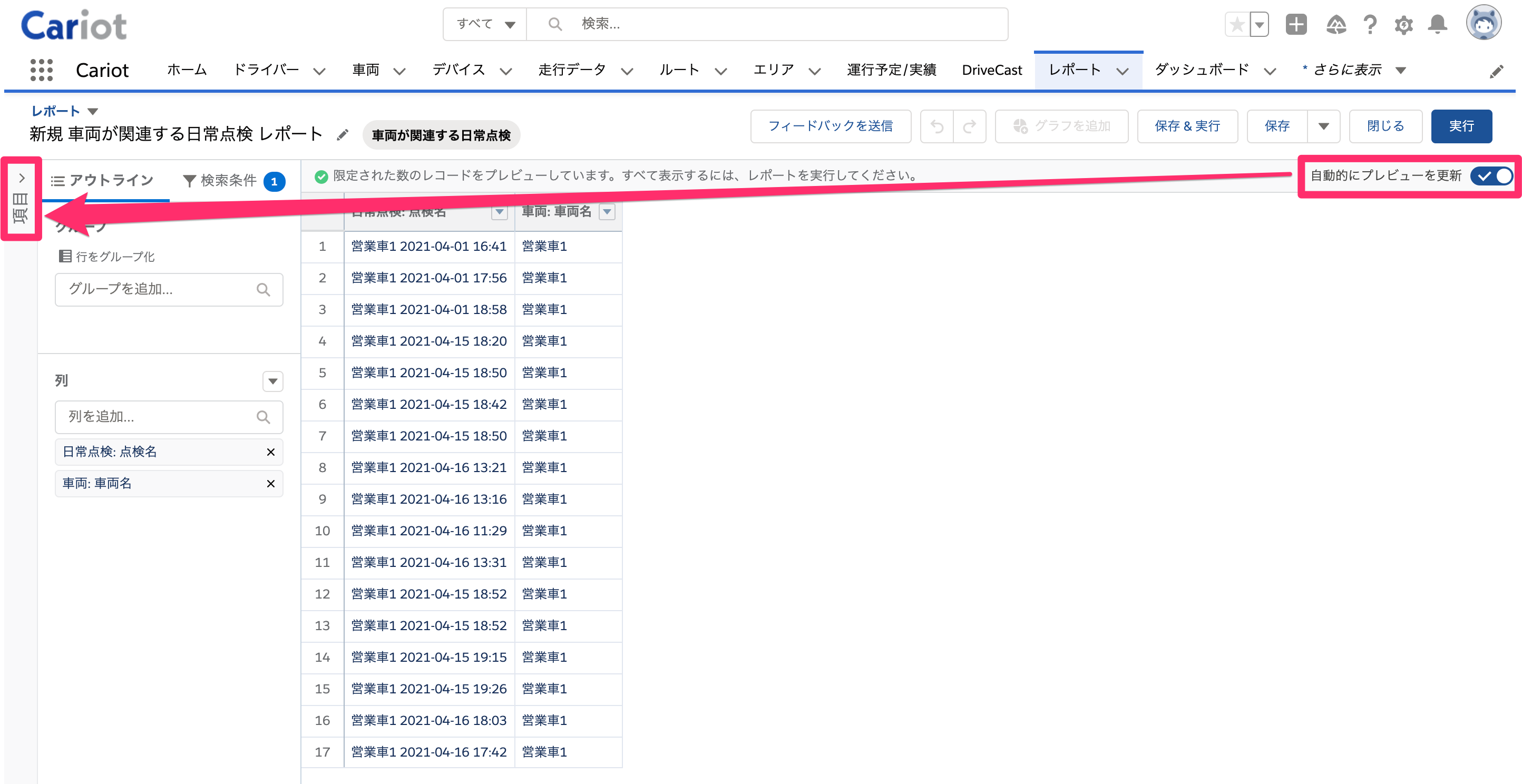Open the レポート tab chevron menu
Viewport: 1522px width, 784px height.
tap(1122, 72)
